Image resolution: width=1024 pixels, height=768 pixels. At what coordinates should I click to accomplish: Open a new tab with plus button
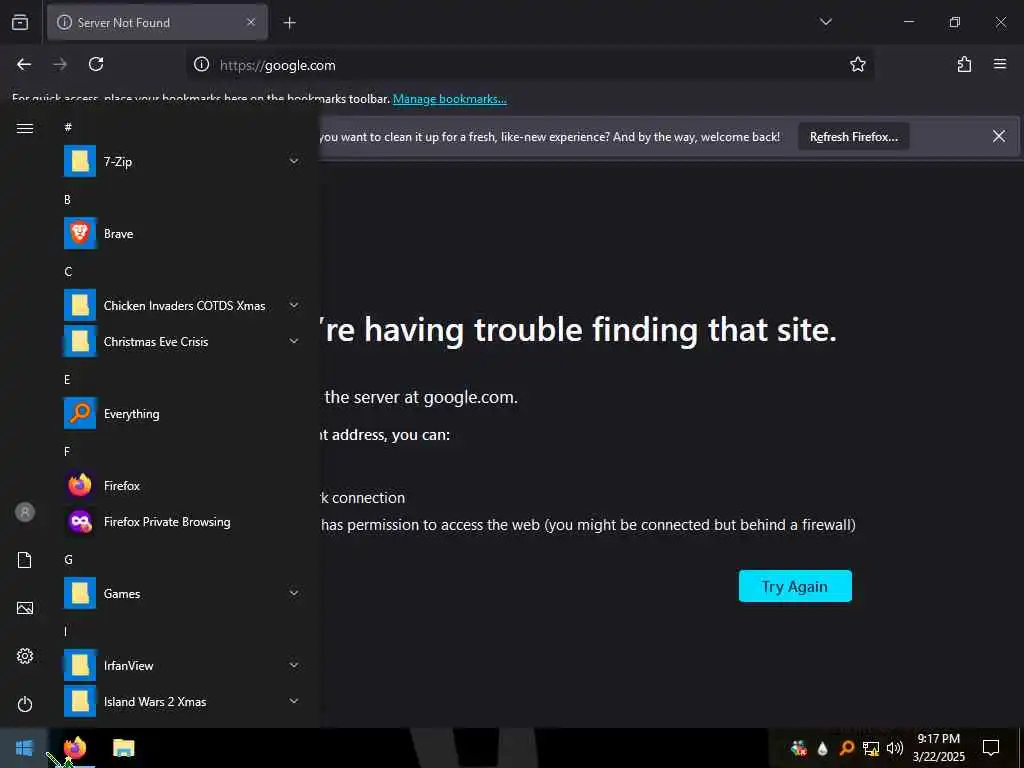click(x=289, y=23)
